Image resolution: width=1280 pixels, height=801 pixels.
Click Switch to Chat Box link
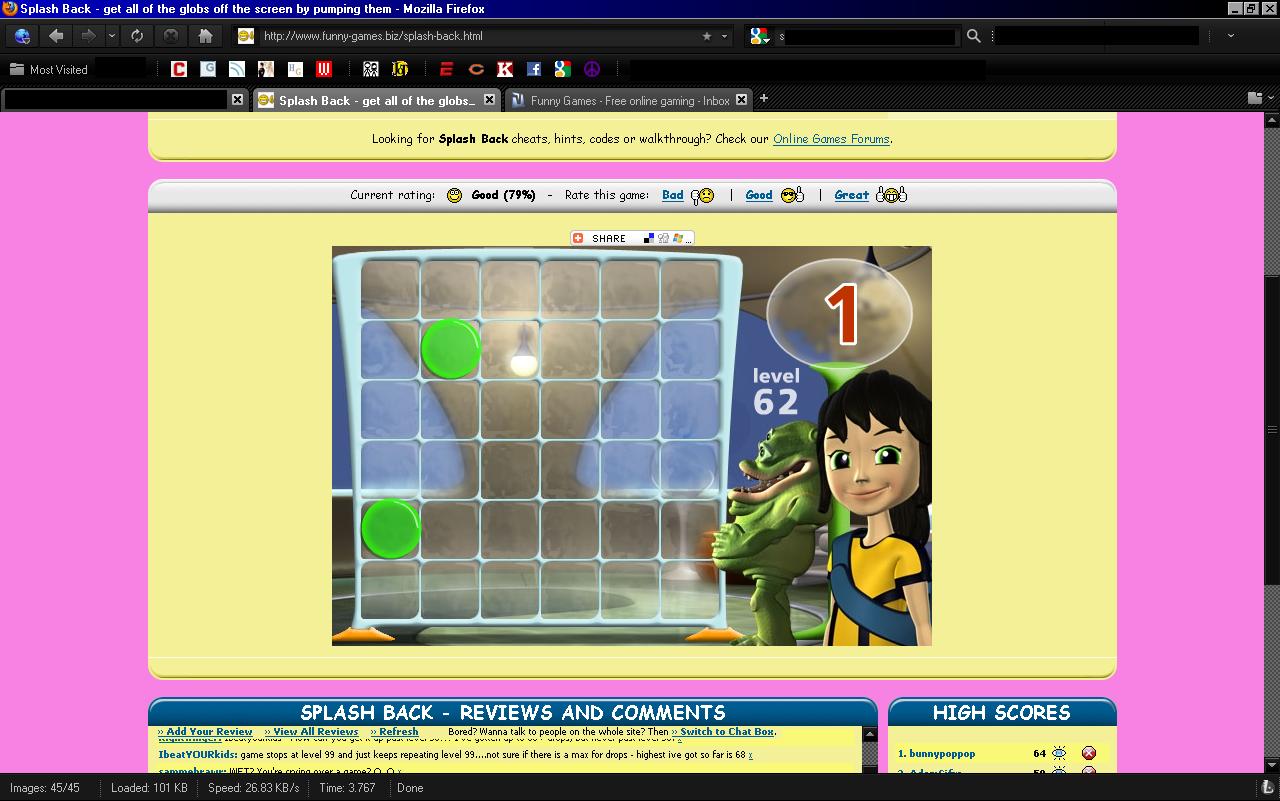point(723,731)
